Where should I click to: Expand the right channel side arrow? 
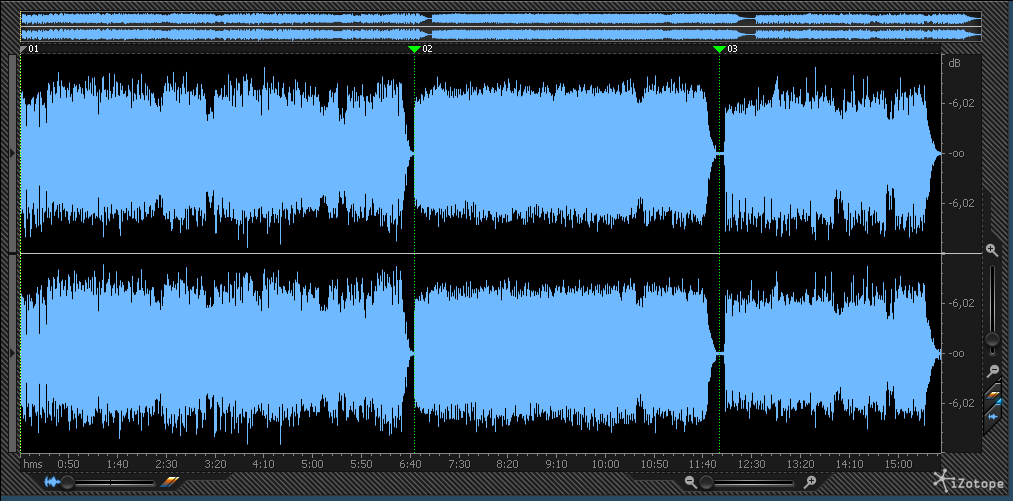(12, 353)
